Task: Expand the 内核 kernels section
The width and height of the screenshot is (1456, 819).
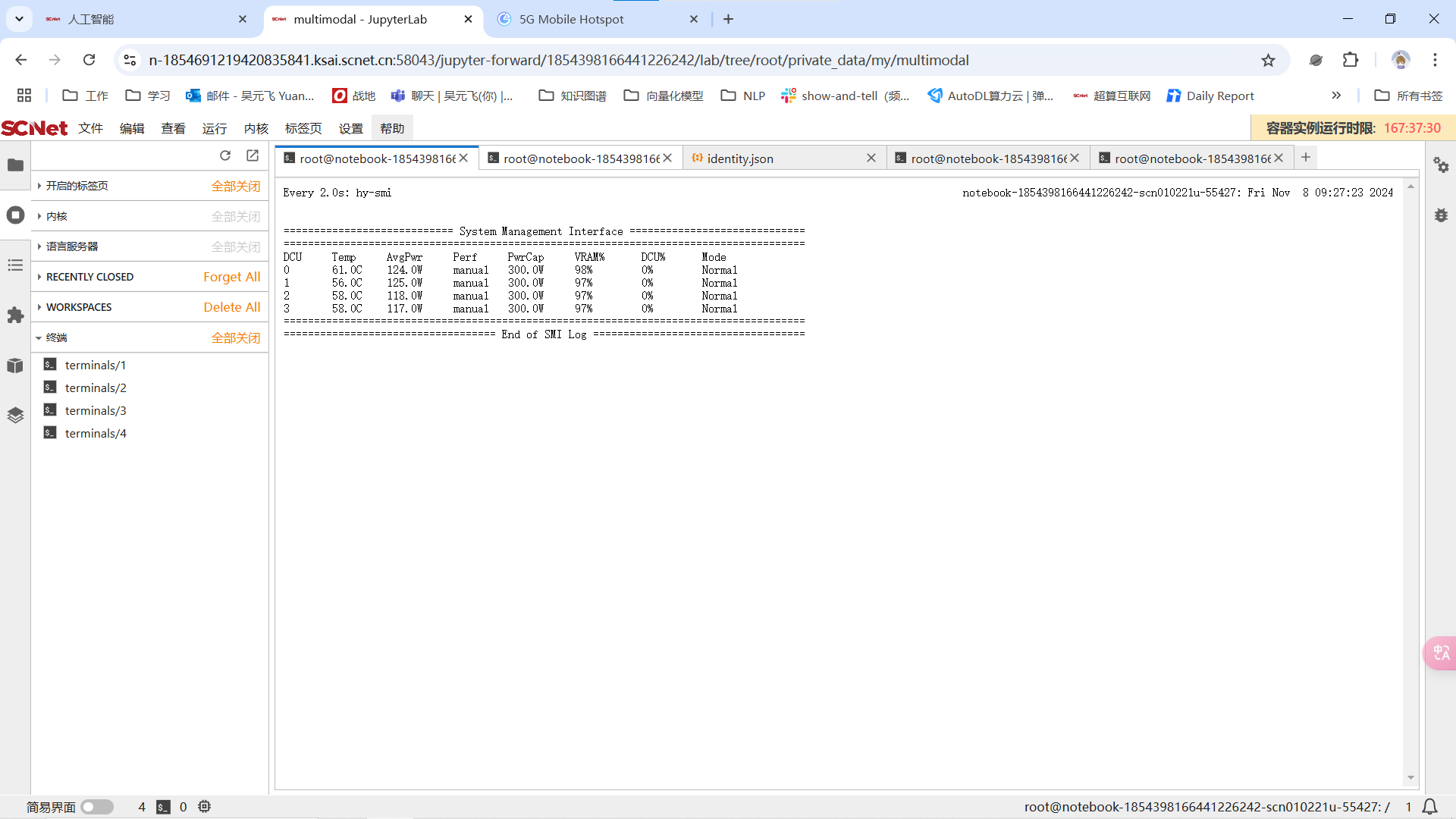Action: (52, 216)
